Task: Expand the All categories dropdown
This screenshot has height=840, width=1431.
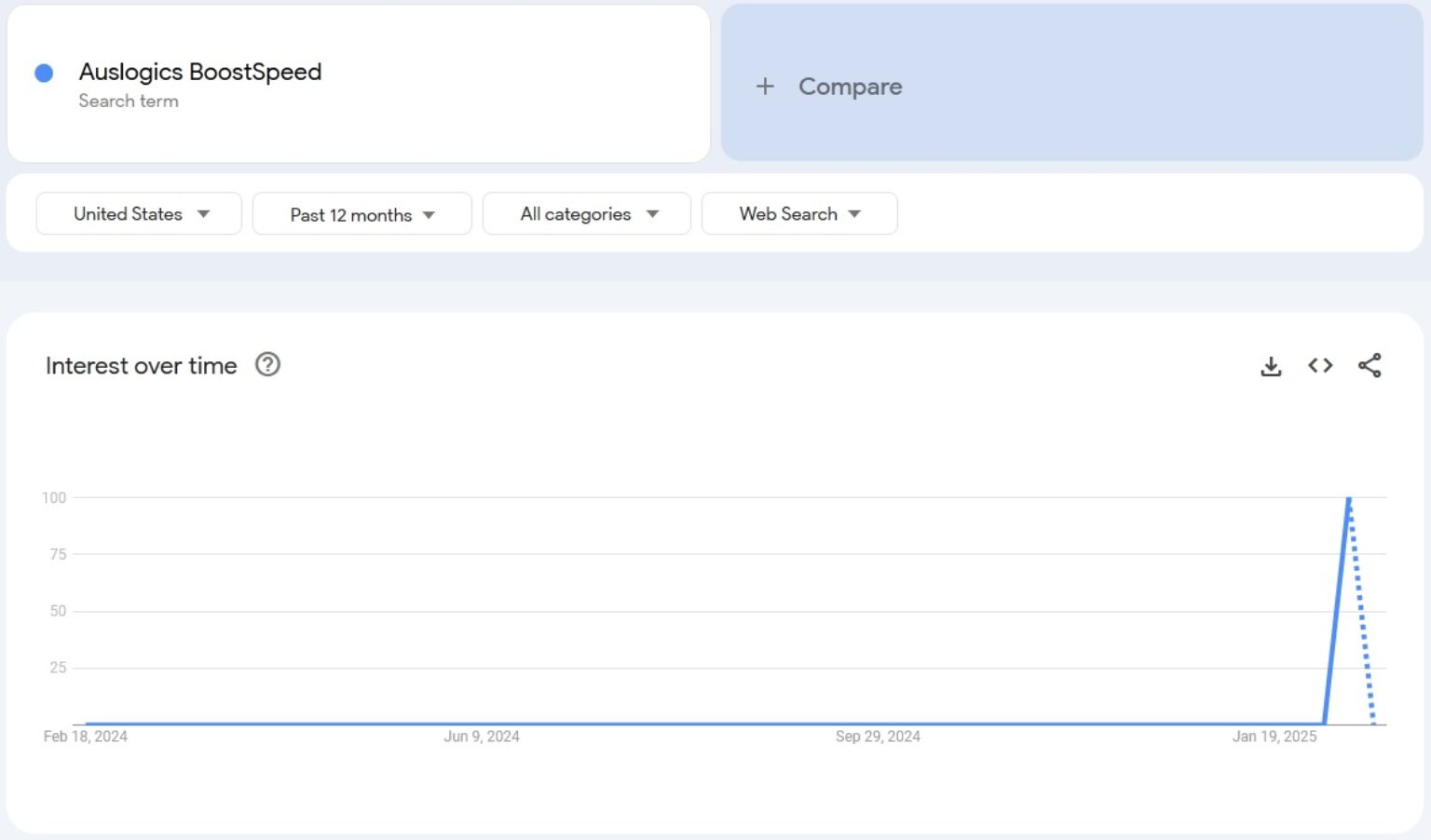Action: coord(587,214)
